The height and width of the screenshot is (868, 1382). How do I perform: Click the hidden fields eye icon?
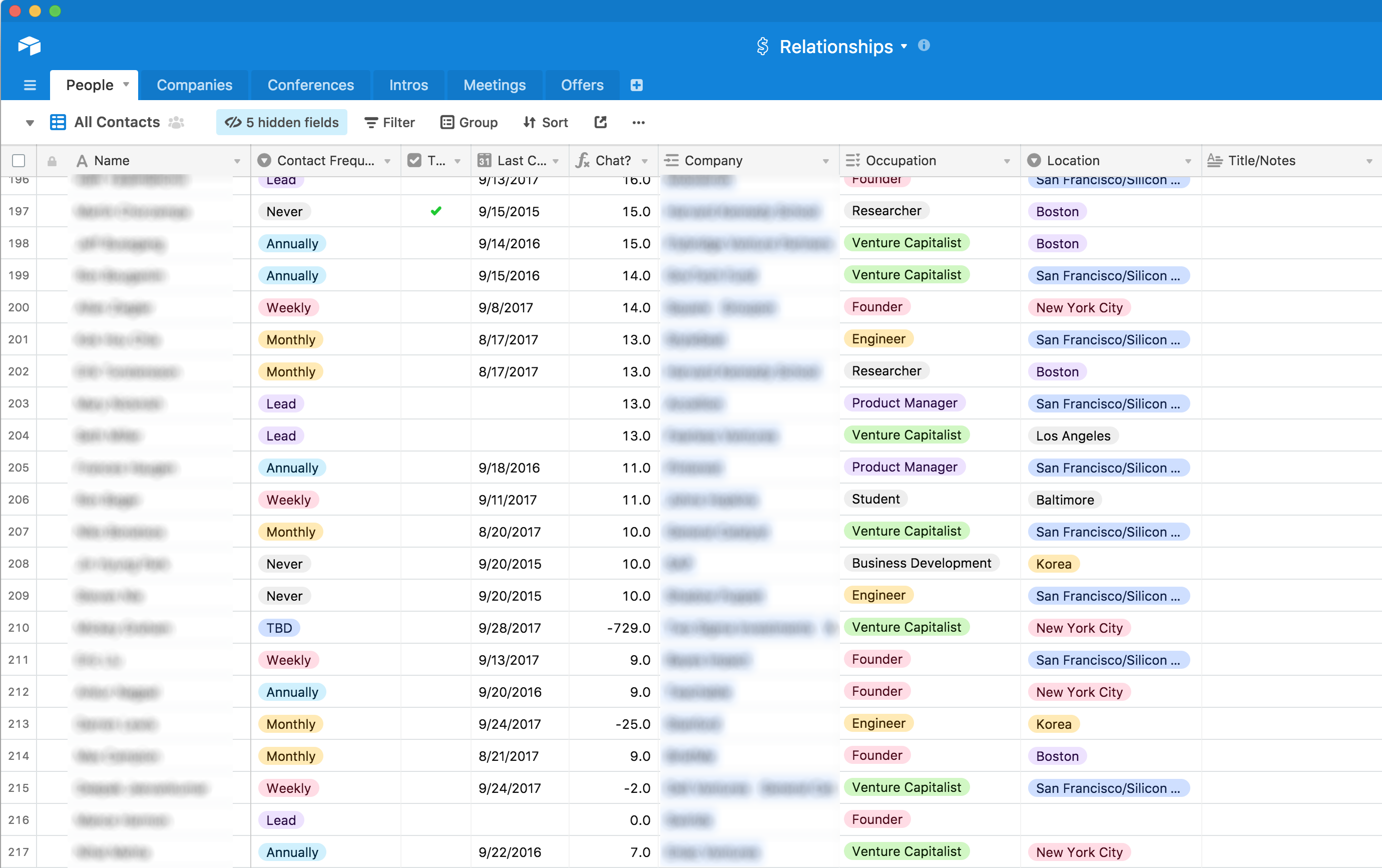(x=232, y=122)
